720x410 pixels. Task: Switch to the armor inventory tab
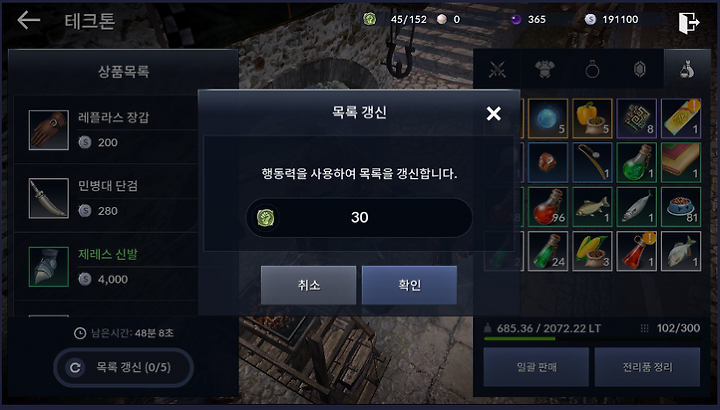[x=545, y=70]
